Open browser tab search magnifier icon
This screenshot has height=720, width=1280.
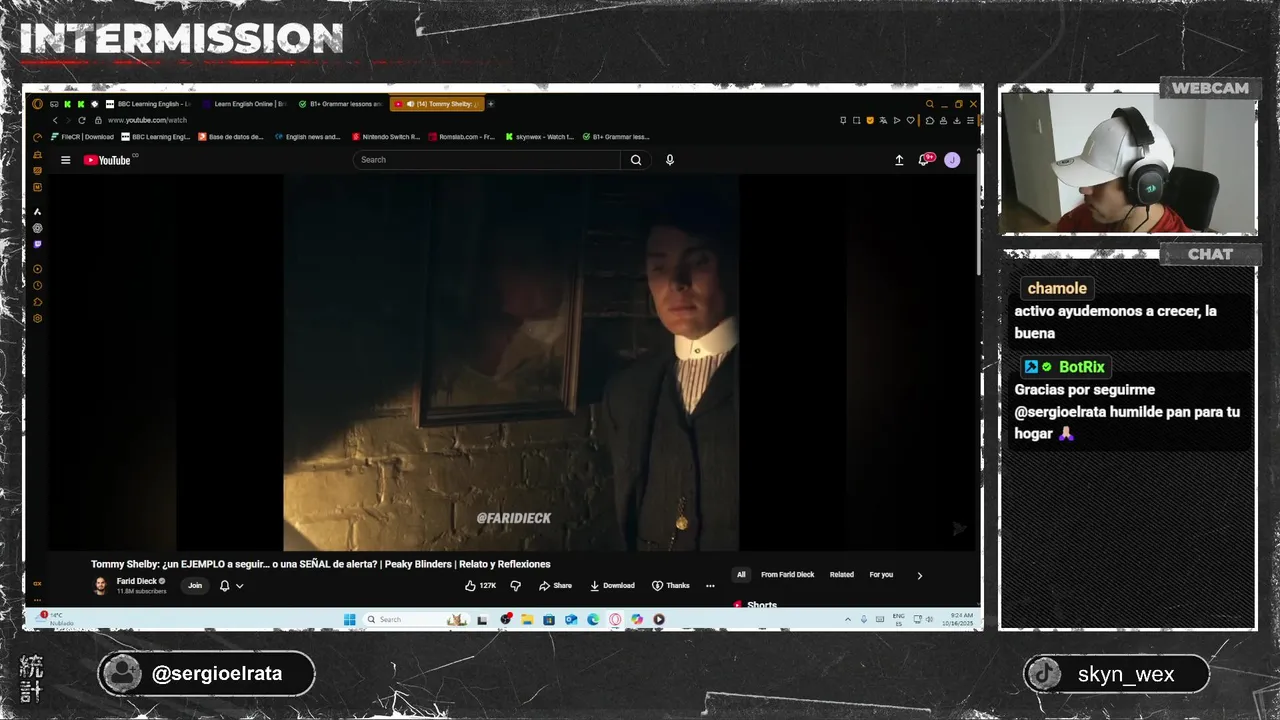929,104
